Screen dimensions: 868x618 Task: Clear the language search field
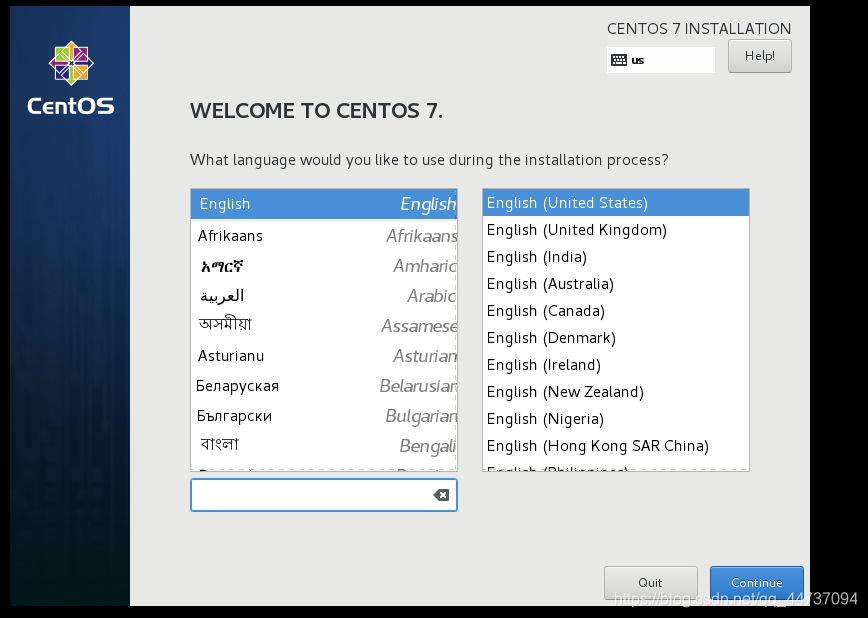pyautogui.click(x=441, y=495)
